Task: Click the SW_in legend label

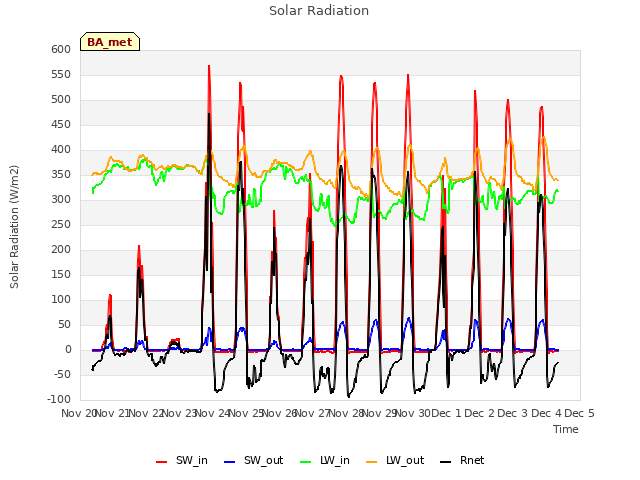Action: click(x=192, y=460)
